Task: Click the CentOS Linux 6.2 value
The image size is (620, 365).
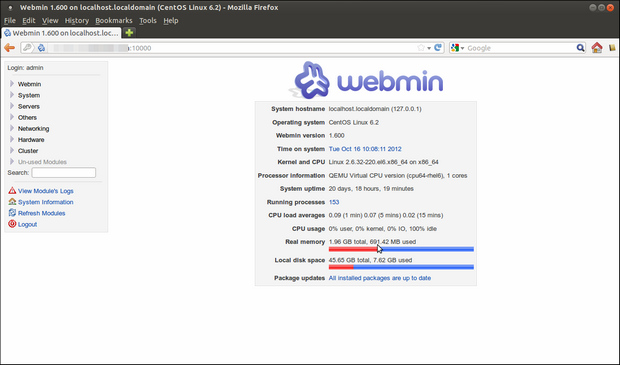Action: click(353, 122)
